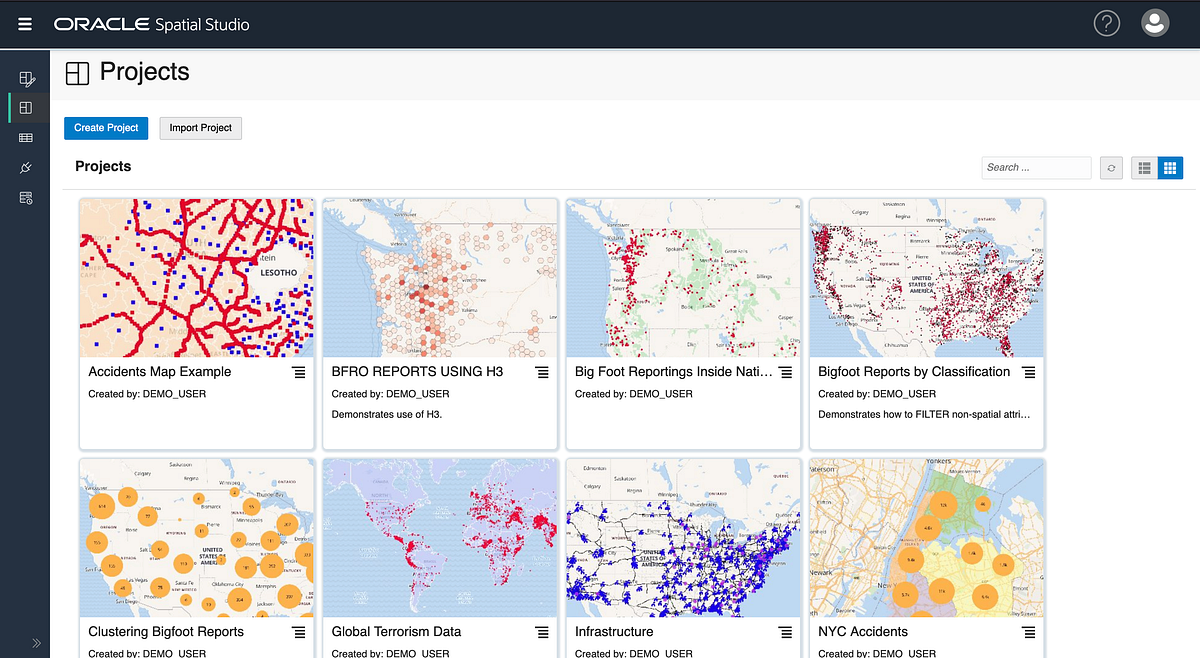
Task: View background Jobs via the database-clock icon
Action: click(x=26, y=197)
